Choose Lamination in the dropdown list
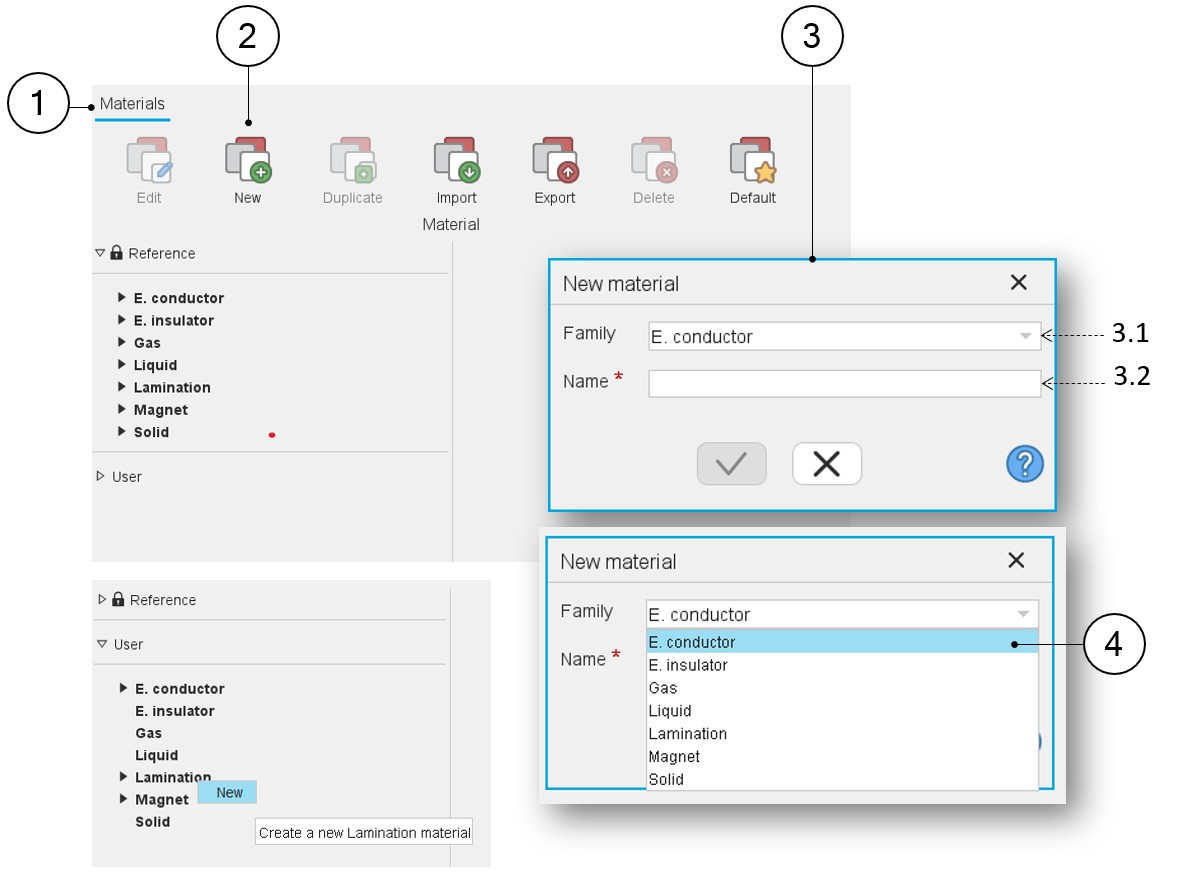1178x872 pixels. click(842, 734)
